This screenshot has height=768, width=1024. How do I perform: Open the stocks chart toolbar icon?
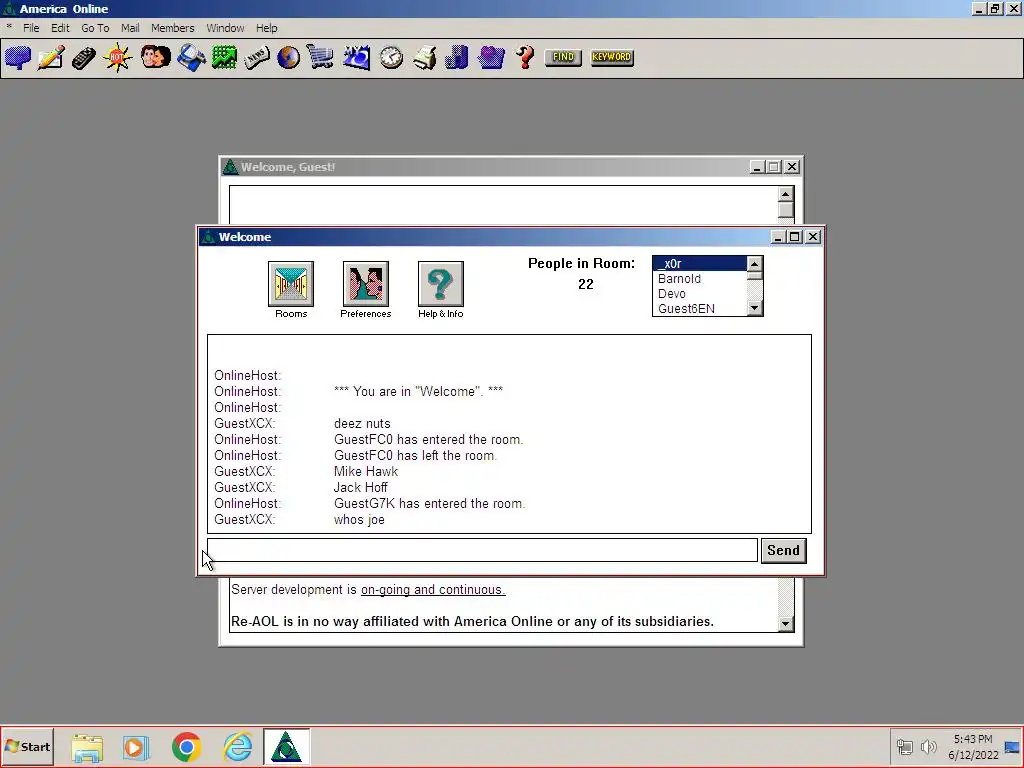pos(224,57)
